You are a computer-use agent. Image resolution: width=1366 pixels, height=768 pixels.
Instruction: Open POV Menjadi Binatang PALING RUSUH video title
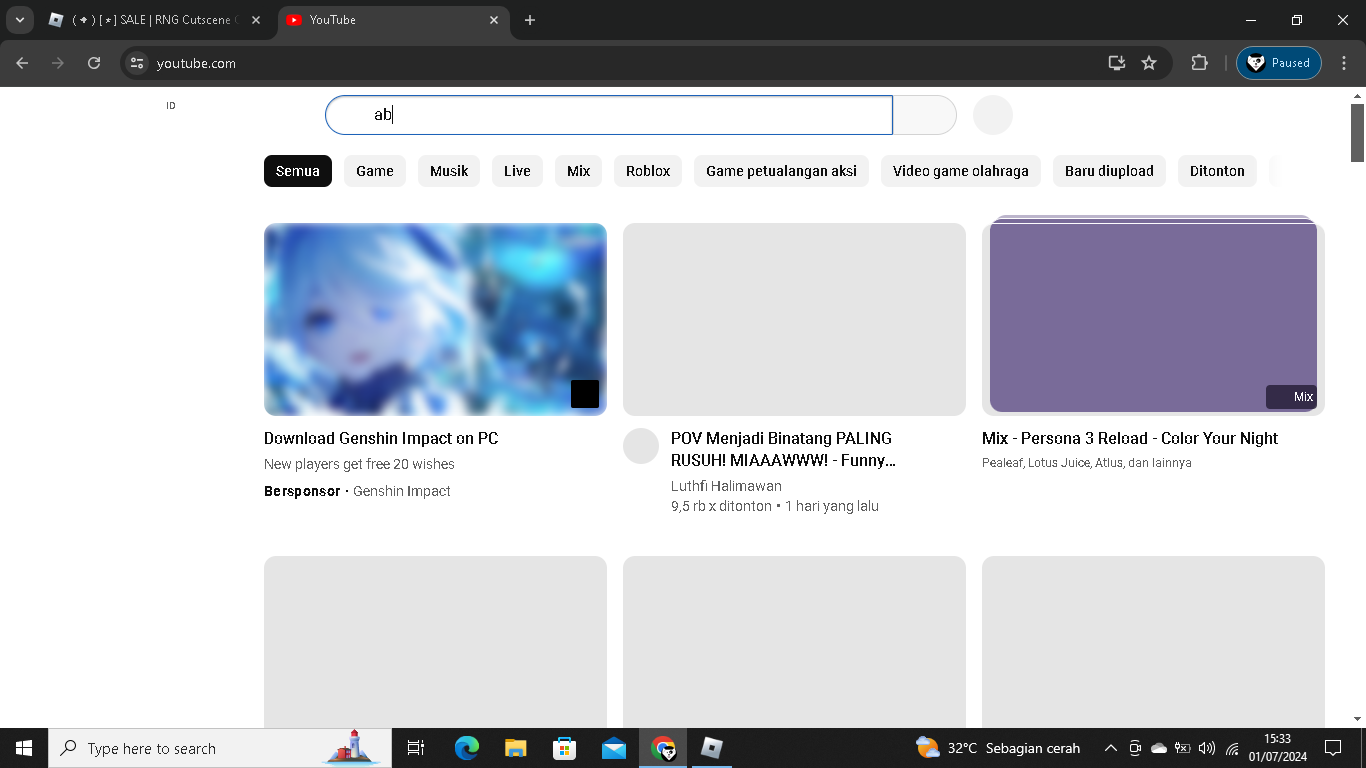pos(783,449)
